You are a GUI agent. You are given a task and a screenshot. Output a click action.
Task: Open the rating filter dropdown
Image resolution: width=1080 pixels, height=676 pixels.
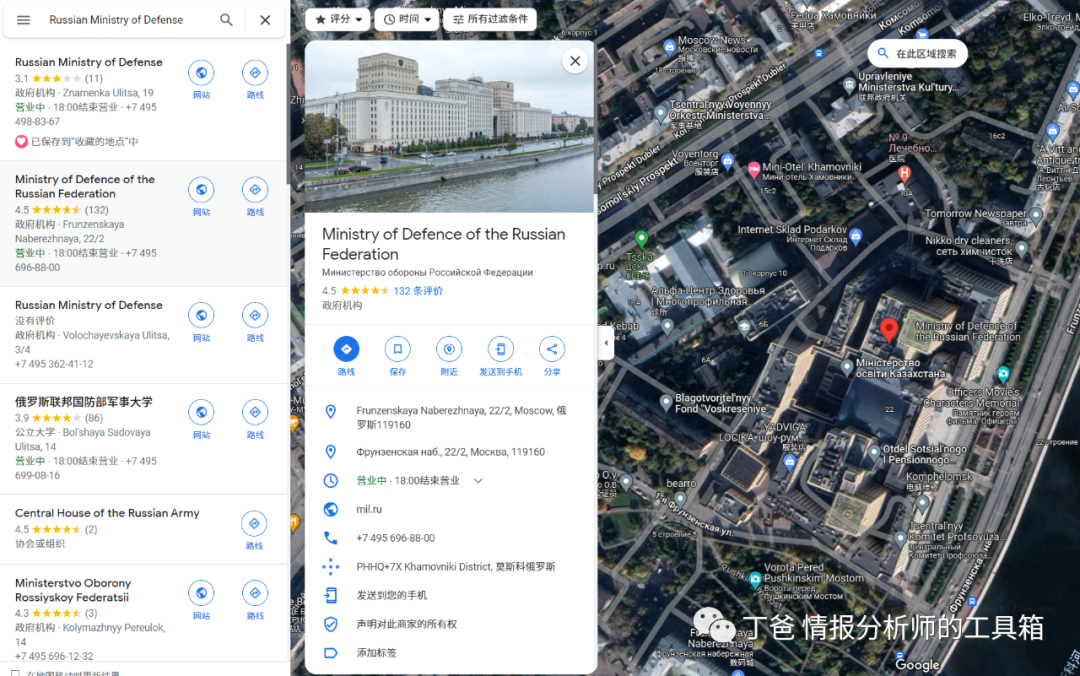338,19
